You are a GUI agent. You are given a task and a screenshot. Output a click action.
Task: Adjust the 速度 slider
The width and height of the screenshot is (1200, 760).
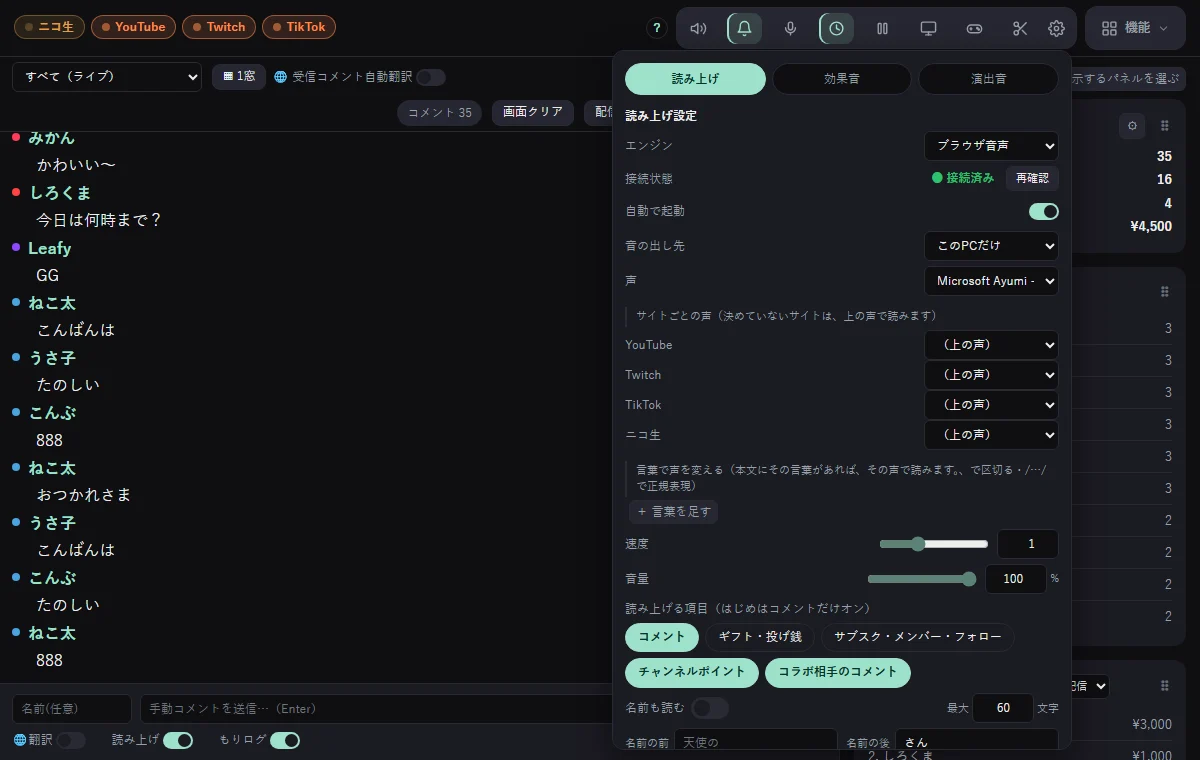pyautogui.click(x=934, y=544)
